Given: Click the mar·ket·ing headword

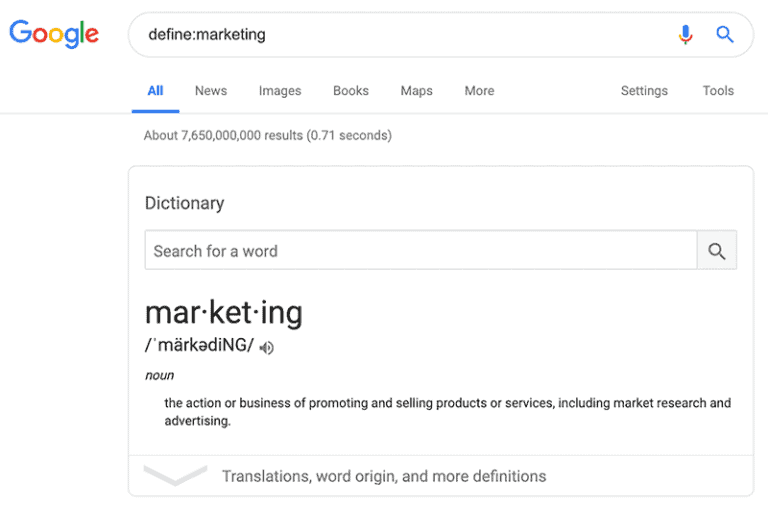Looking at the screenshot, I should (224, 313).
